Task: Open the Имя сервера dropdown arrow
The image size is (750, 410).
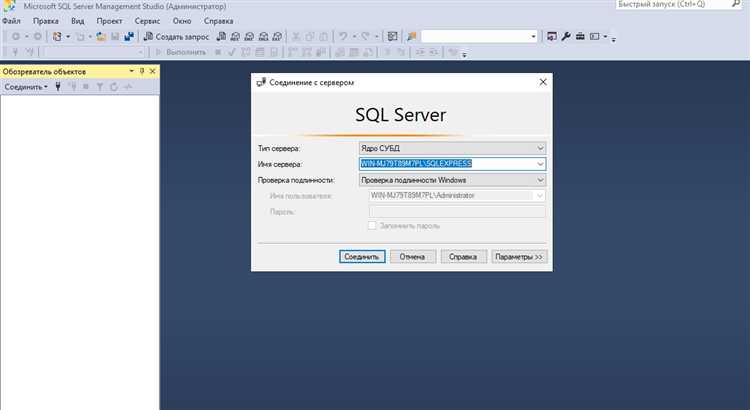Action: pyautogui.click(x=540, y=164)
